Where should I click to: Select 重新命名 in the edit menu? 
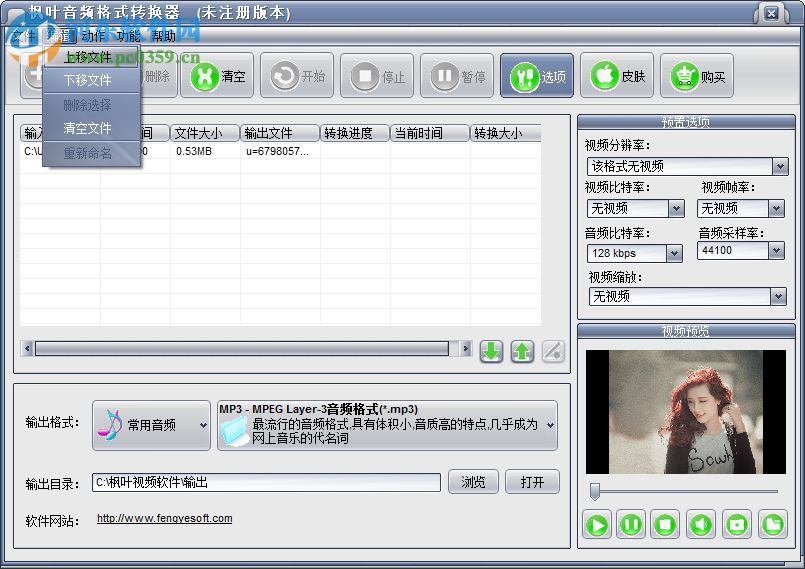[91, 153]
